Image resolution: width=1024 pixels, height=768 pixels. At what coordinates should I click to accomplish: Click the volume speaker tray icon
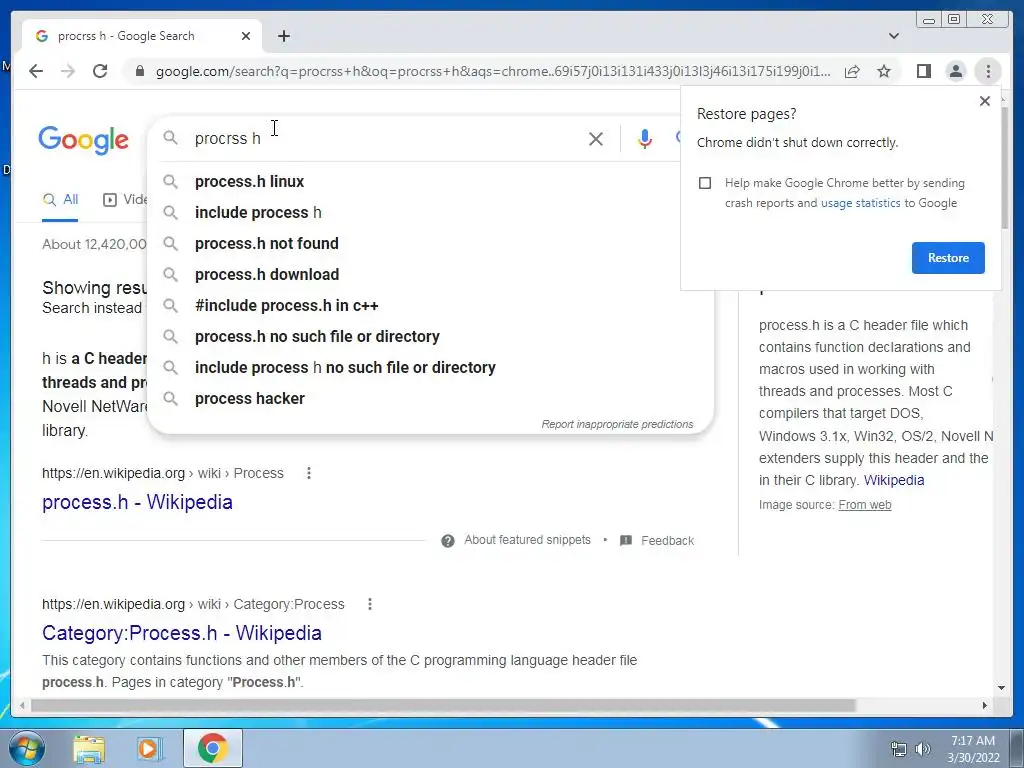tap(922, 749)
